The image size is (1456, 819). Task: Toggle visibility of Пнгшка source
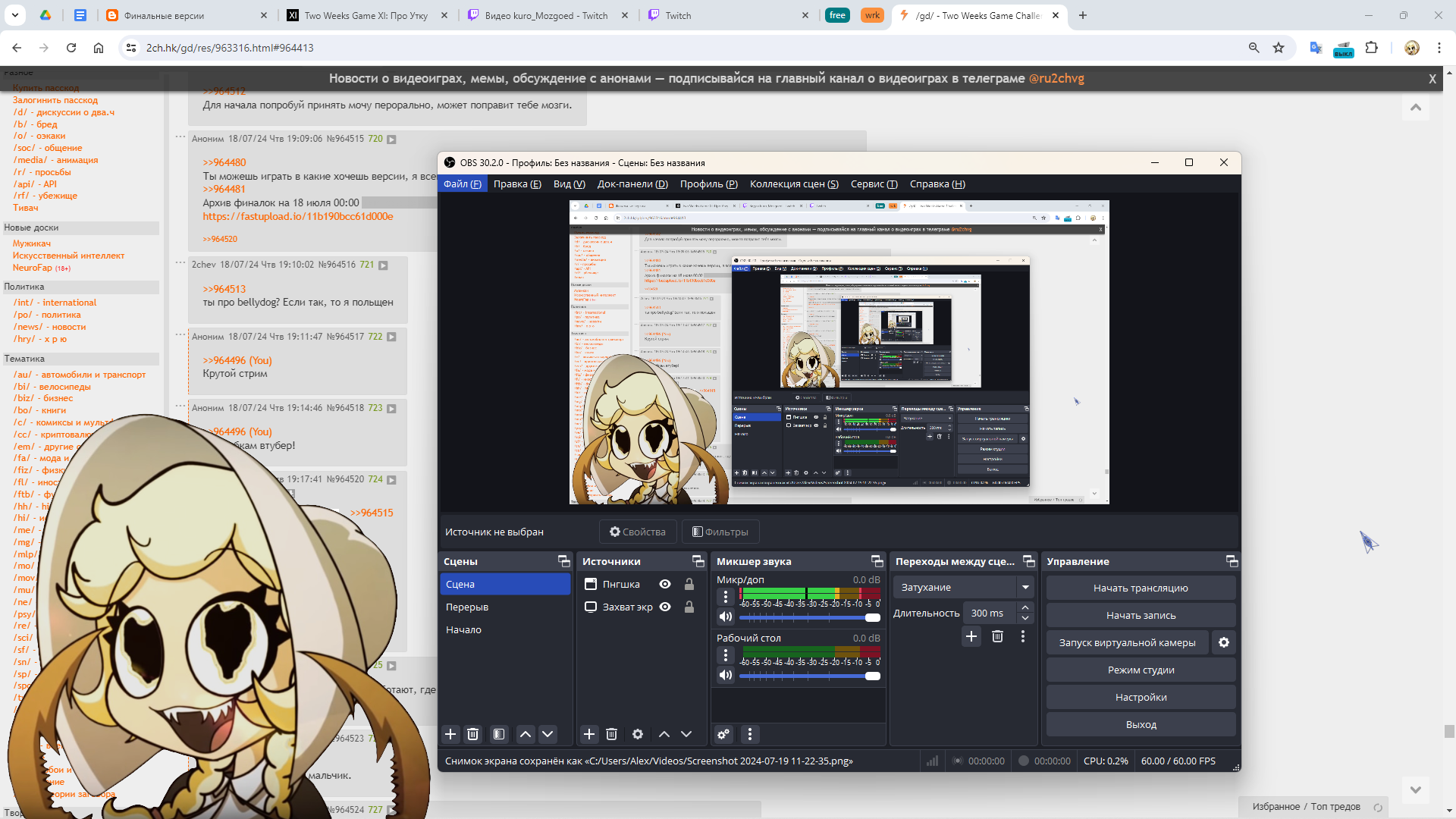click(x=665, y=584)
